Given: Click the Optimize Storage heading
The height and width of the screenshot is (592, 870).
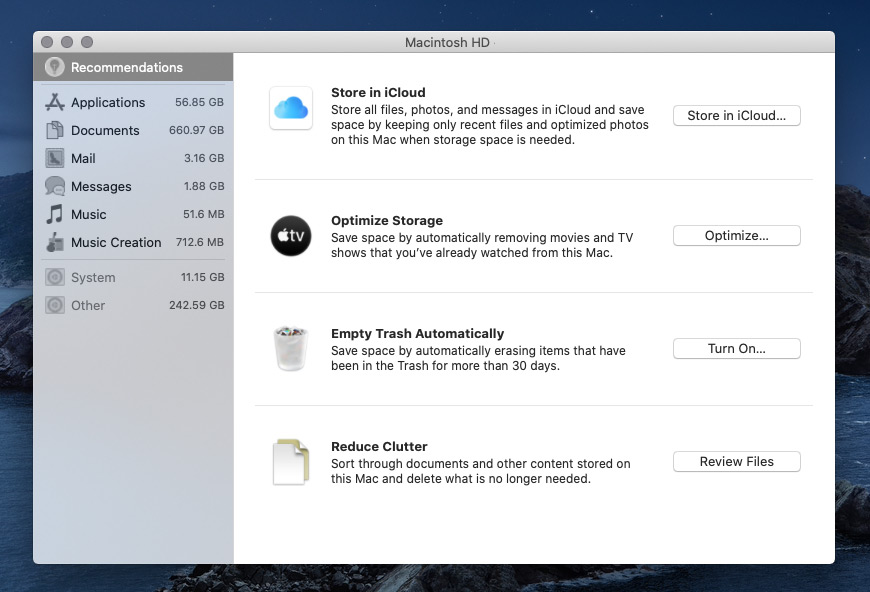Looking at the screenshot, I should click(387, 221).
